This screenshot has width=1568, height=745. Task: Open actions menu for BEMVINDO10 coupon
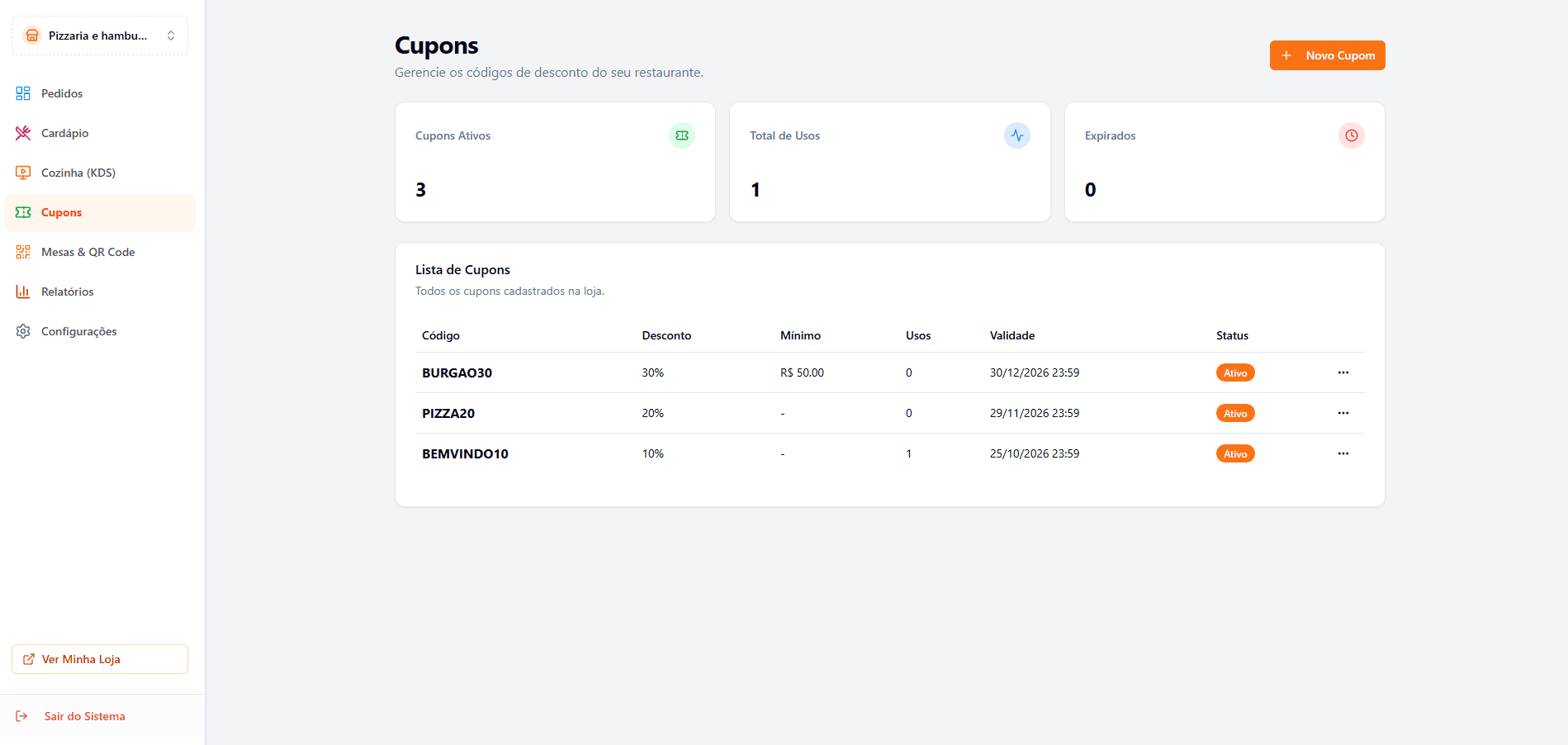click(x=1343, y=453)
